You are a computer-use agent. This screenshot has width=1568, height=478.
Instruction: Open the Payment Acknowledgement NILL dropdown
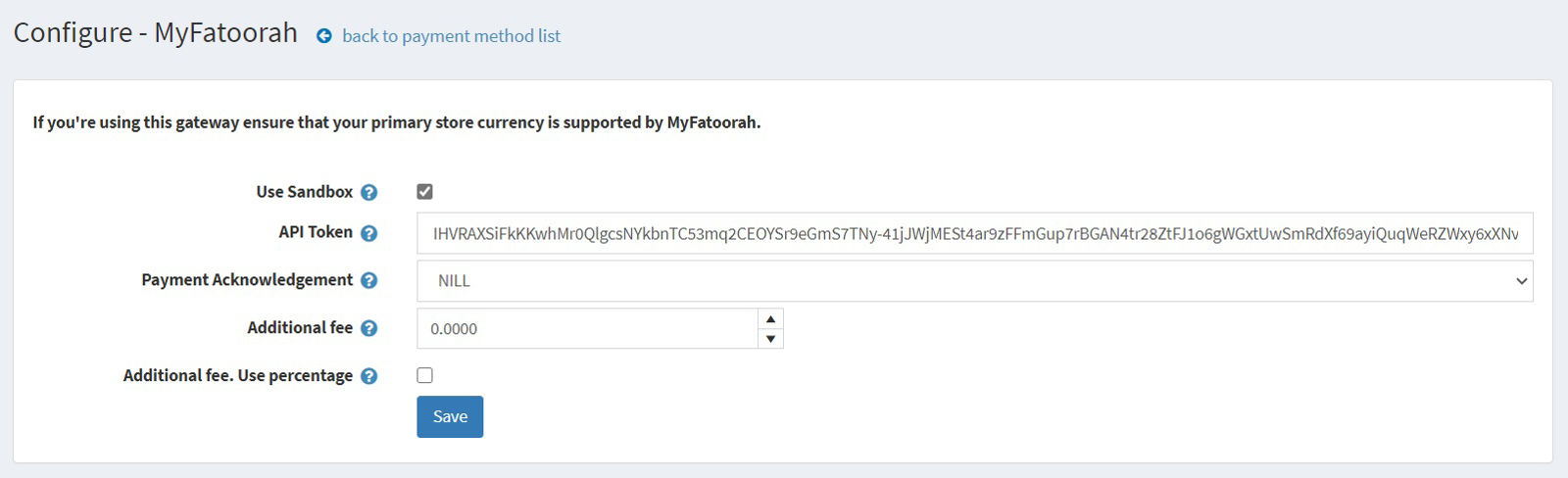pos(975,281)
